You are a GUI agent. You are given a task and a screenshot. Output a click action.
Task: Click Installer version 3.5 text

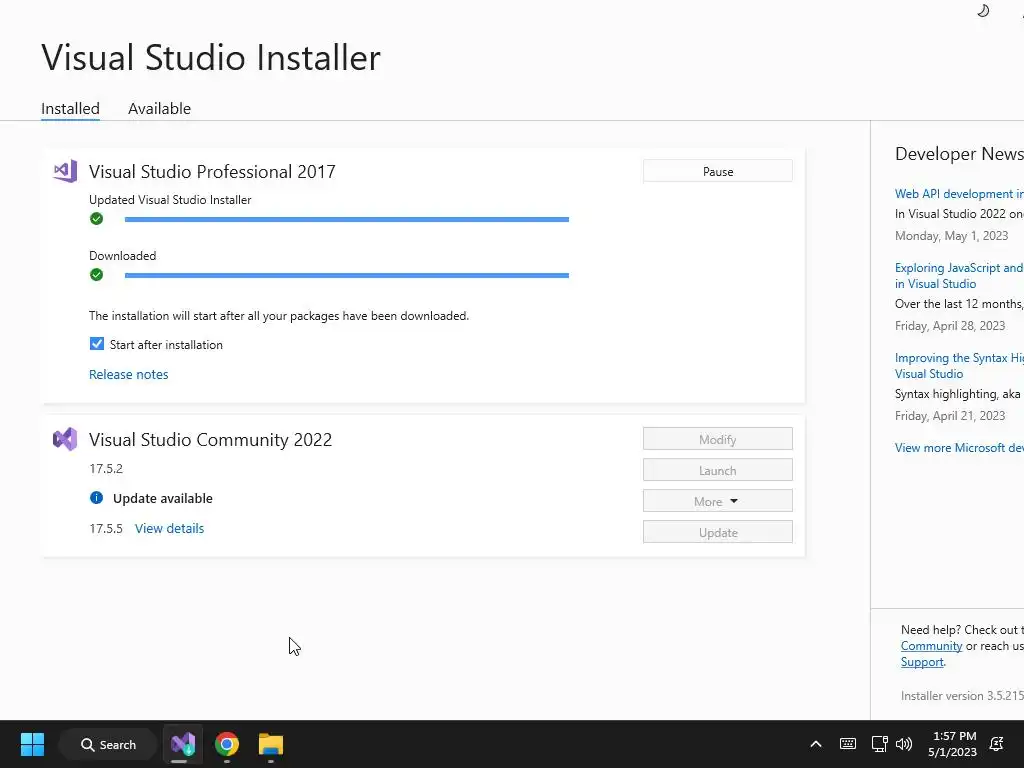(x=962, y=696)
